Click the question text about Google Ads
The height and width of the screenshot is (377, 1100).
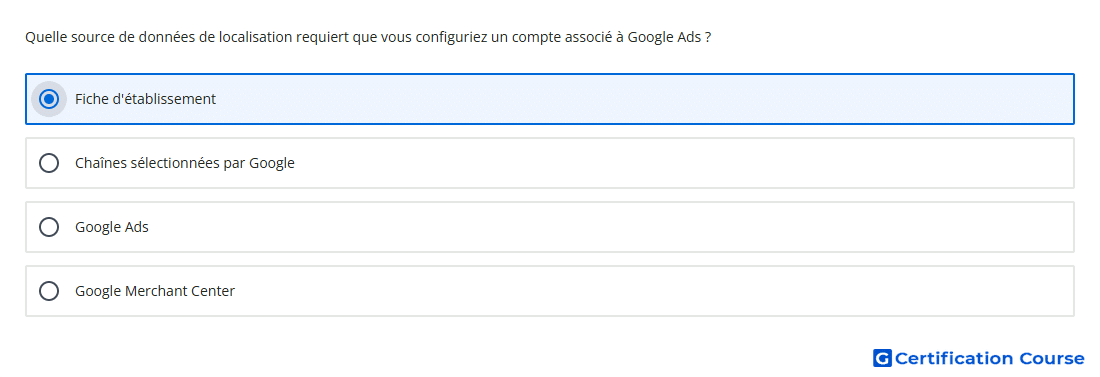(368, 38)
